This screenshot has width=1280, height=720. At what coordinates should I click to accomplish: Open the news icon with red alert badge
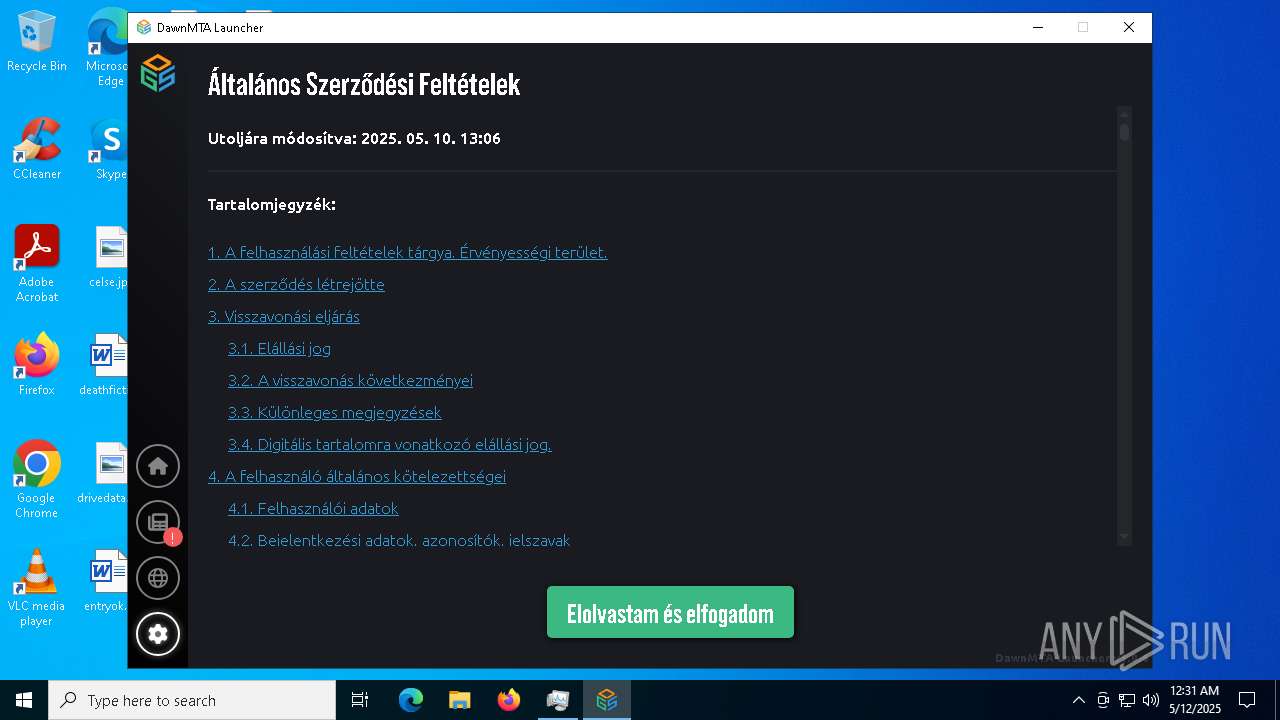[x=158, y=522]
